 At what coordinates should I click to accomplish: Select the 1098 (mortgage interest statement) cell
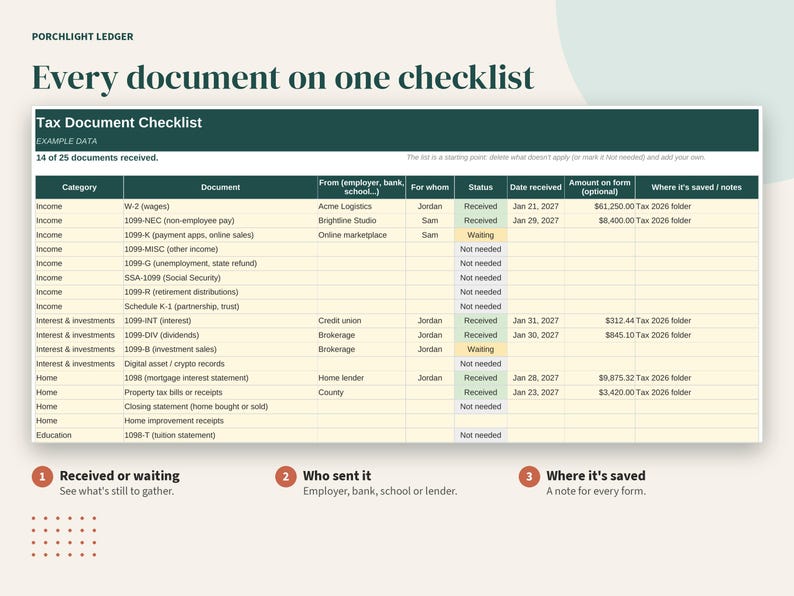tap(220, 378)
